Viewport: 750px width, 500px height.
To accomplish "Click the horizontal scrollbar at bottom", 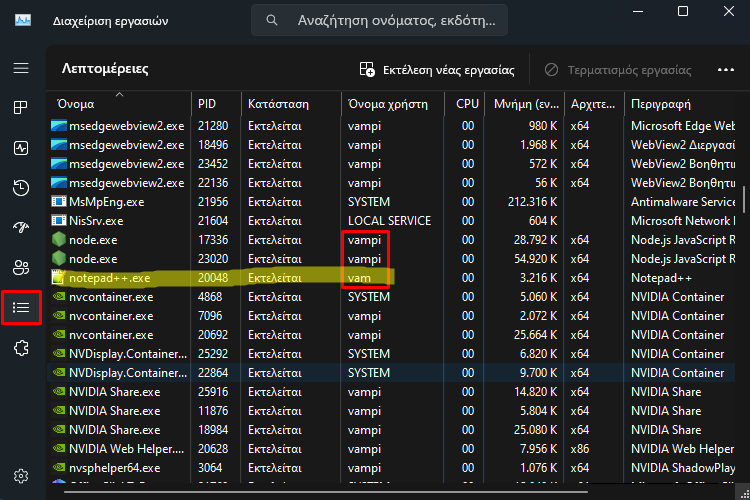I will [x=326, y=491].
